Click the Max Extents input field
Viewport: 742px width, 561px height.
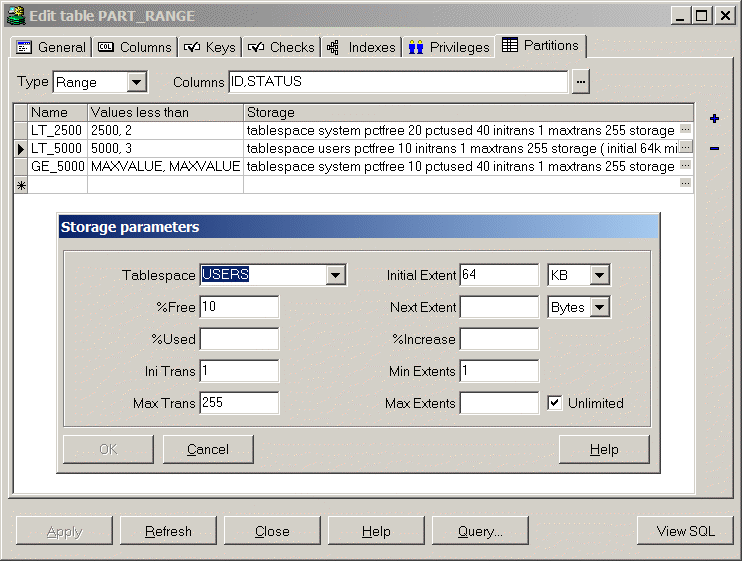click(x=499, y=403)
